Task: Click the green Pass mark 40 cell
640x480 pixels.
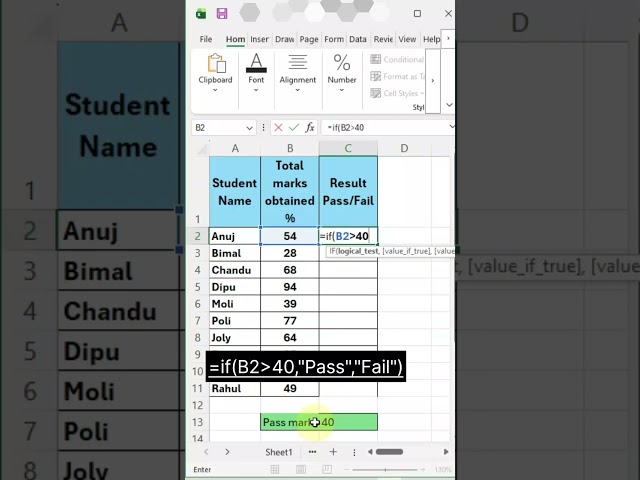Action: point(319,422)
